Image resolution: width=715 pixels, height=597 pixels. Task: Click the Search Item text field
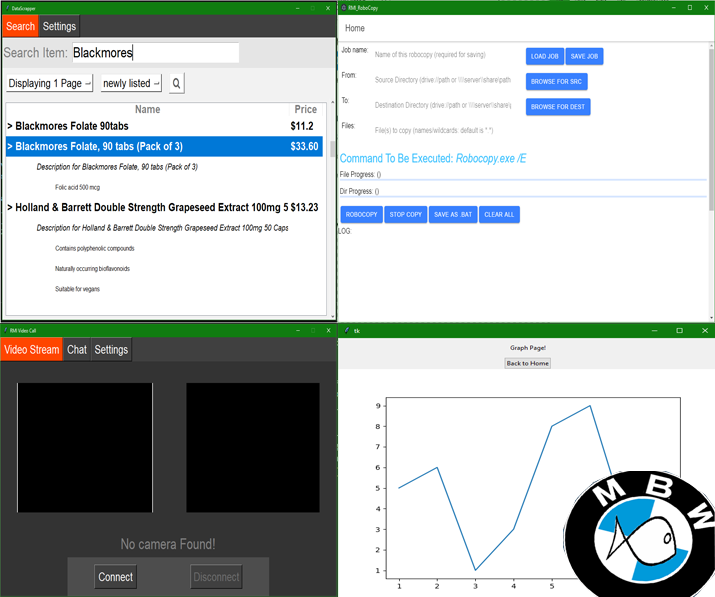[x=155, y=54]
